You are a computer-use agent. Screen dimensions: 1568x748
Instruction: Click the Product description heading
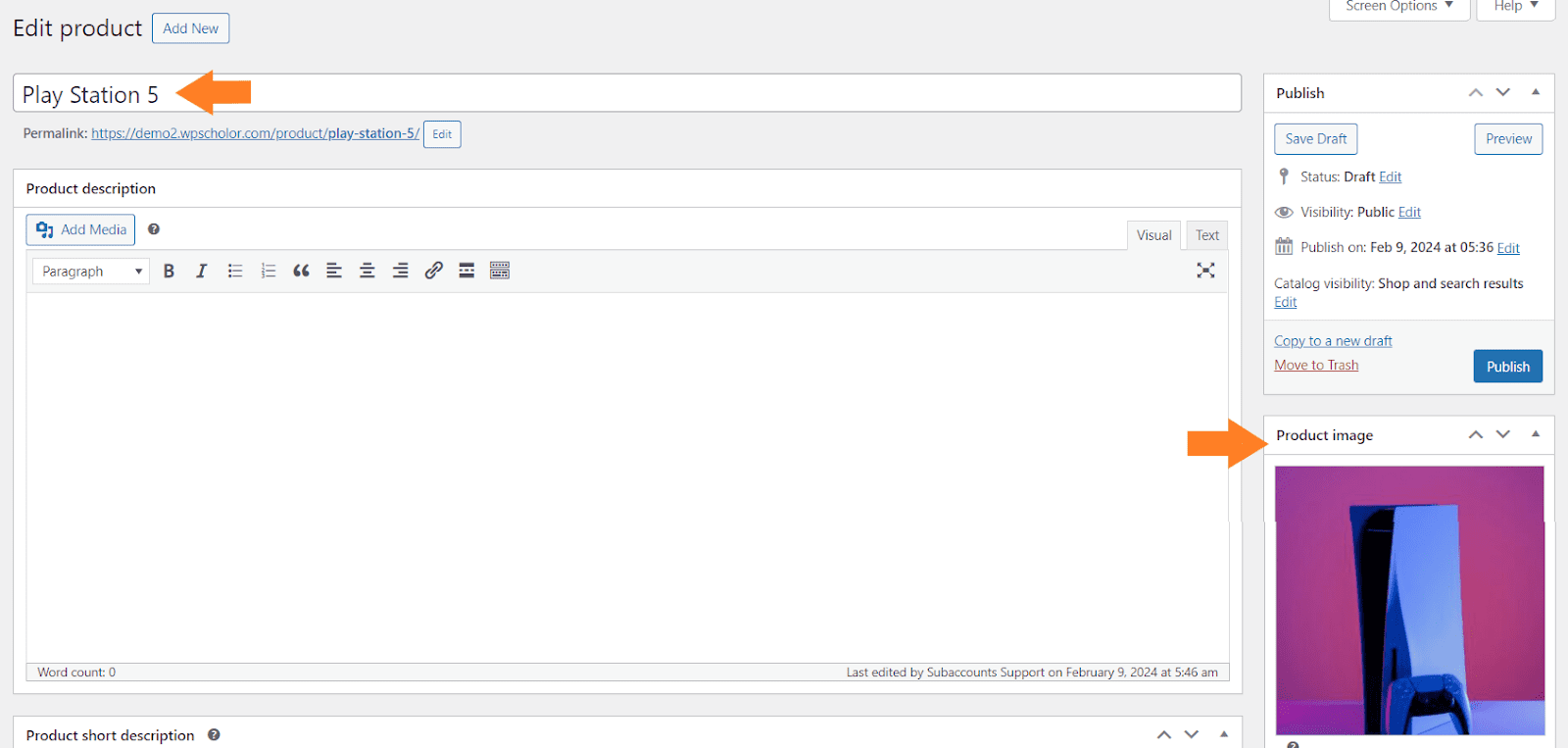(x=91, y=188)
